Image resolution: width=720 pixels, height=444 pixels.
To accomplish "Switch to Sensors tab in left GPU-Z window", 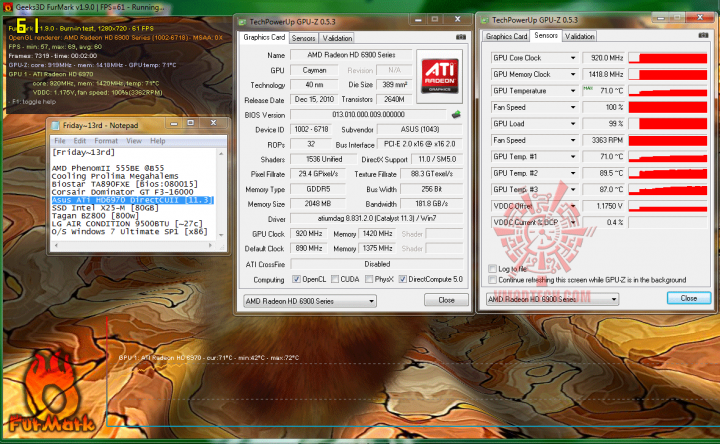I will (x=304, y=38).
